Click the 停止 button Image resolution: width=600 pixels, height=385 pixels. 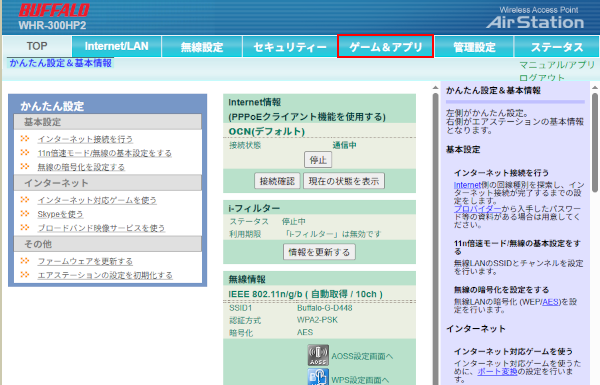(x=318, y=160)
